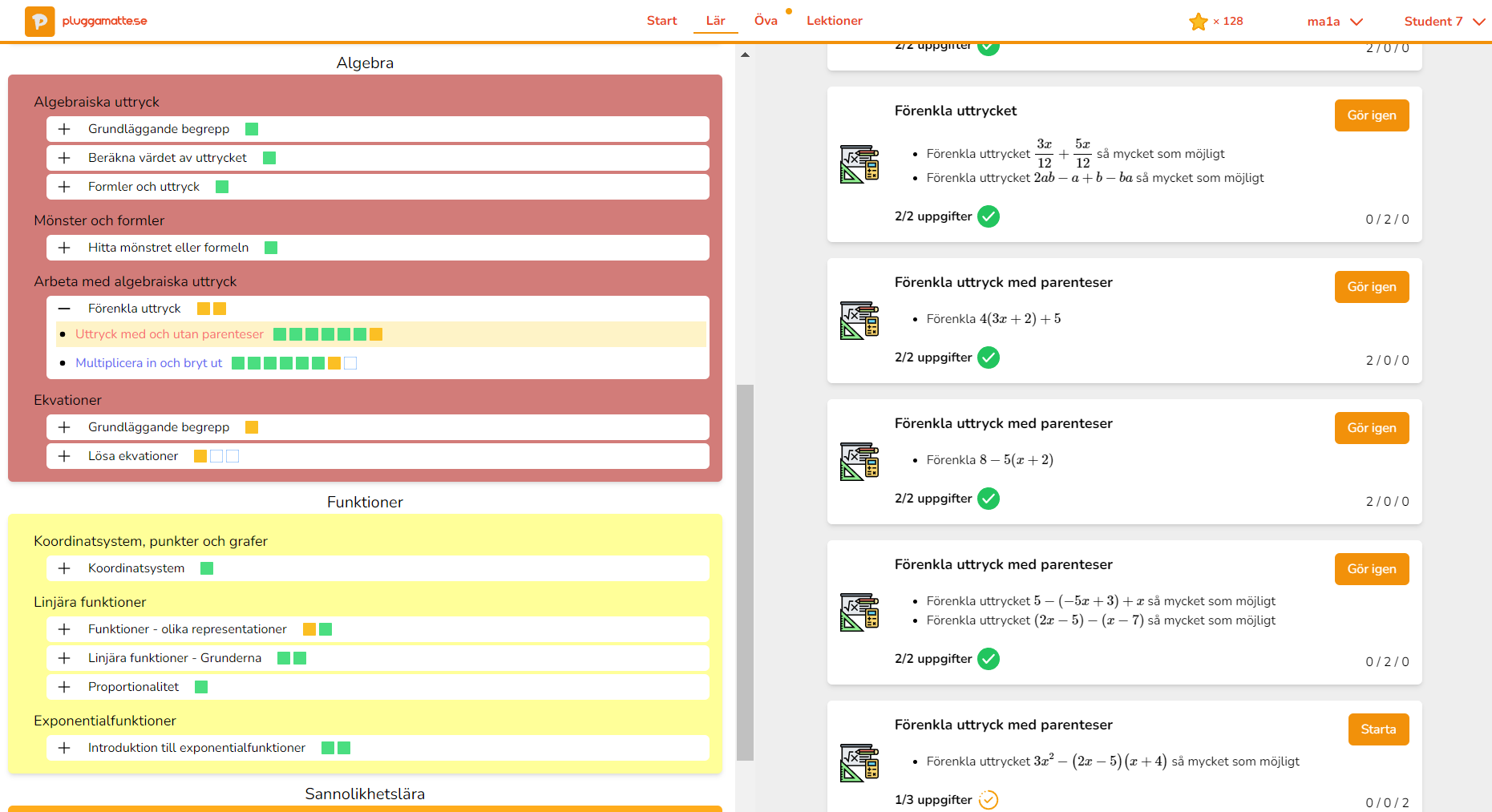Click the pluggamatte.se logo icon
The width and height of the screenshot is (1492, 812).
[39, 21]
